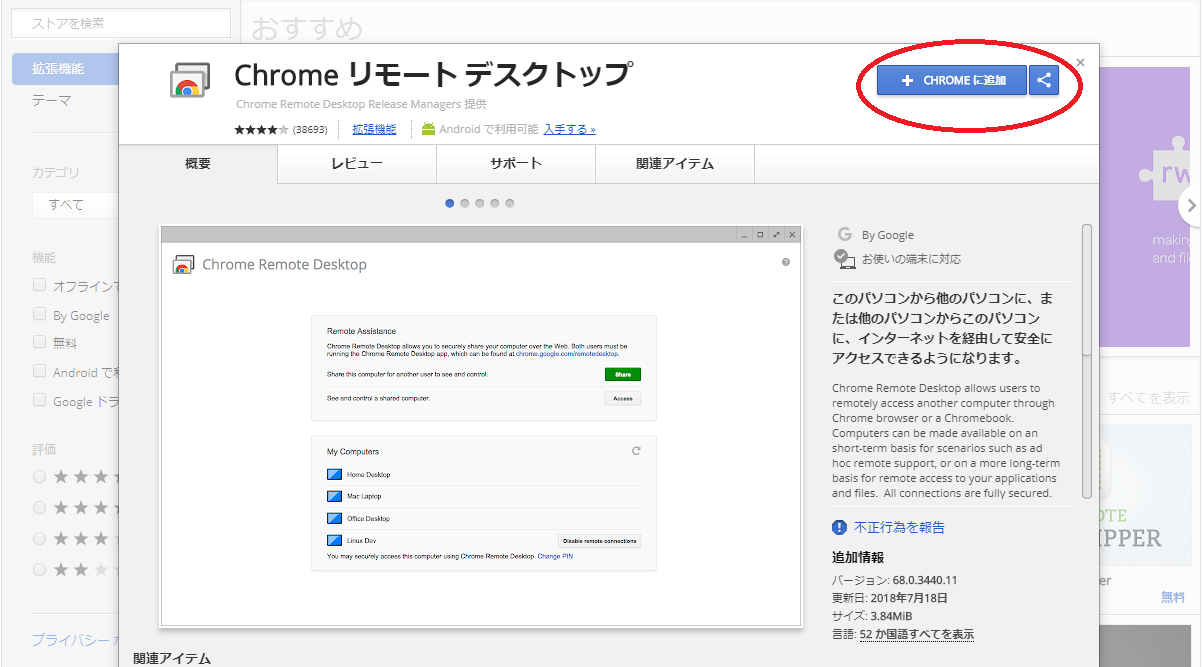The width and height of the screenshot is (1202, 667).
Task: Toggle the オフライン checkbox
Action: click(40, 285)
